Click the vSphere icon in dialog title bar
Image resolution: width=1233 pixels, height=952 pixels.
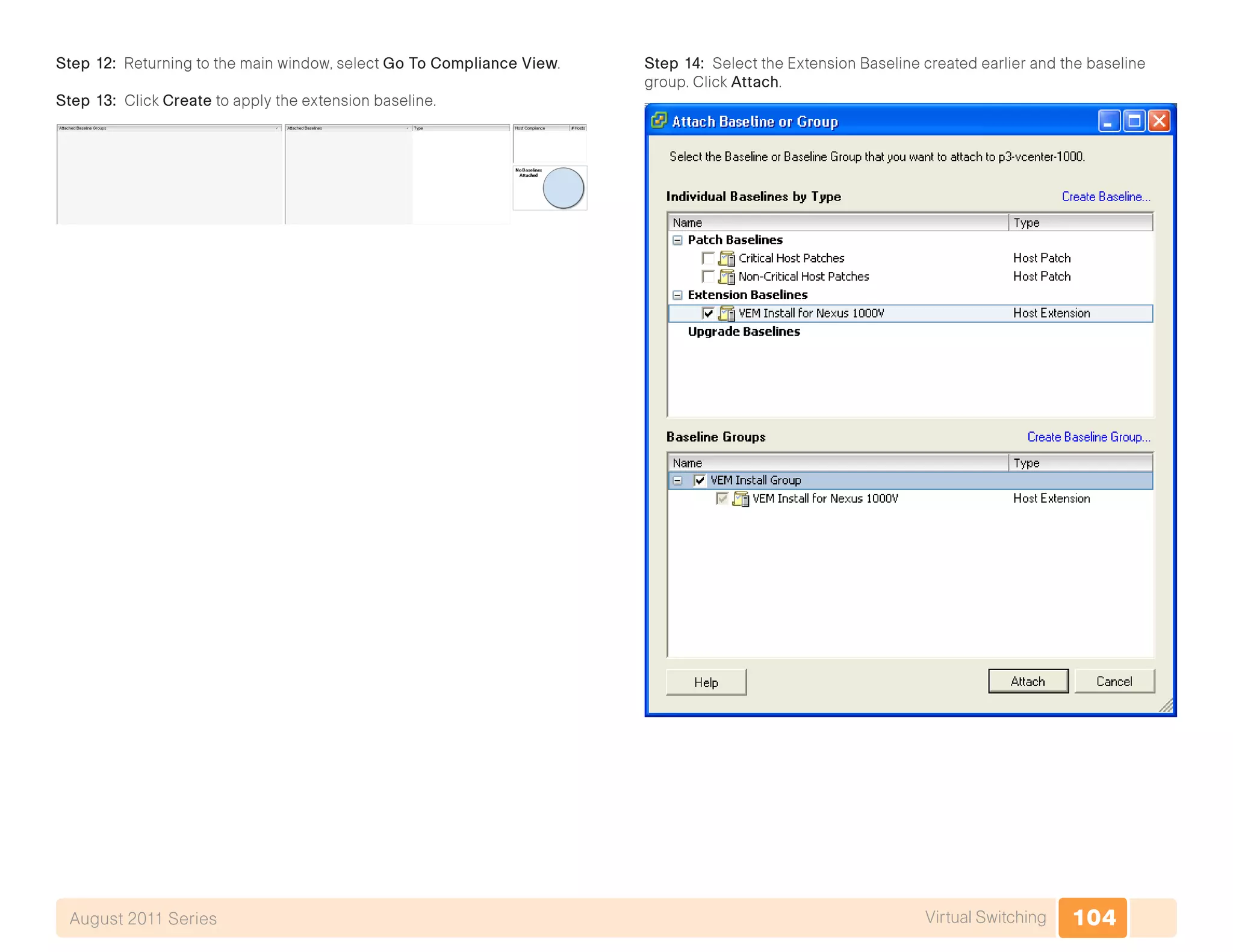(659, 120)
